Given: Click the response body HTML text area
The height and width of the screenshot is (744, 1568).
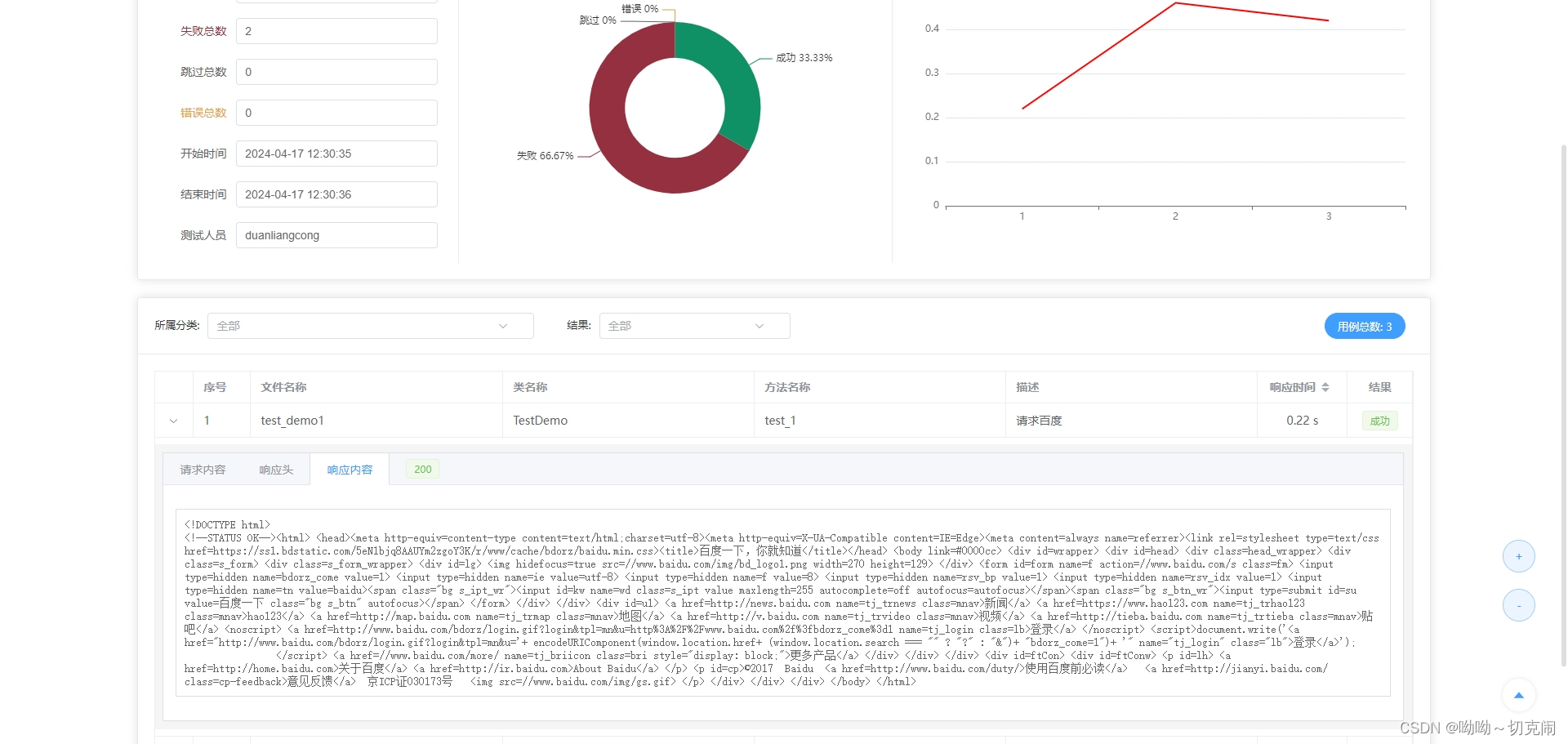Looking at the screenshot, I should 782,603.
